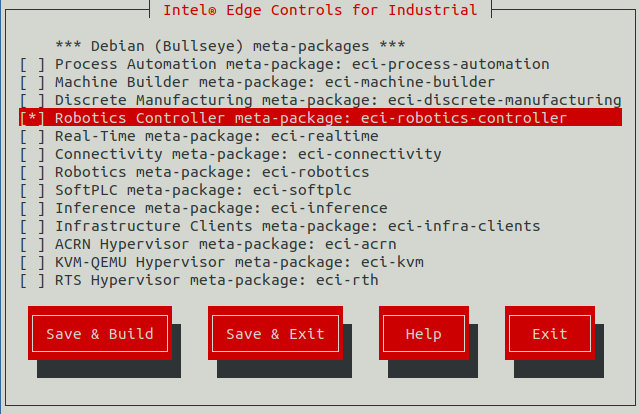This screenshot has width=640, height=414.
Task: Click the Exit button
Action: (550, 333)
